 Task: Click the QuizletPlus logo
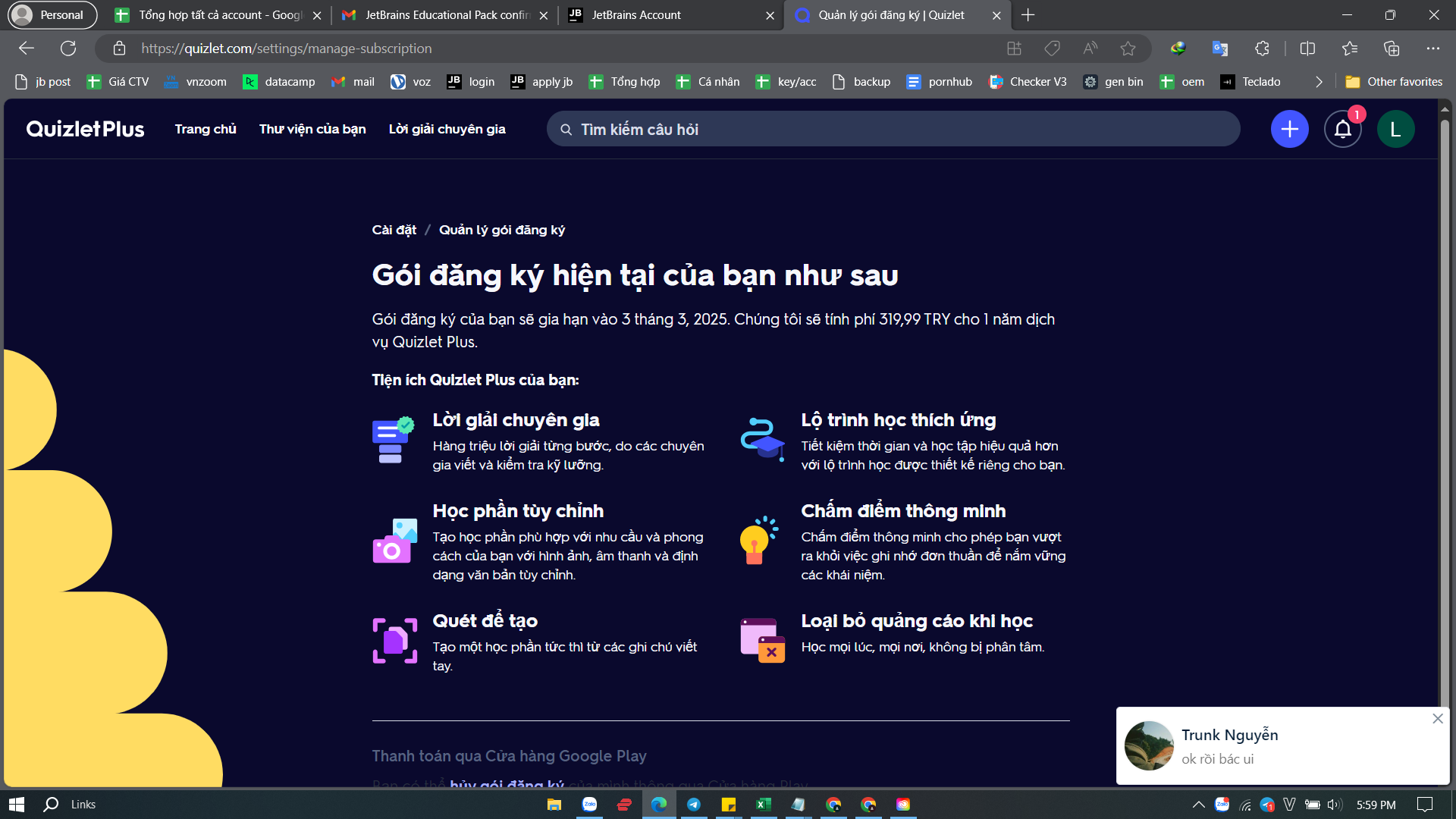pos(85,129)
